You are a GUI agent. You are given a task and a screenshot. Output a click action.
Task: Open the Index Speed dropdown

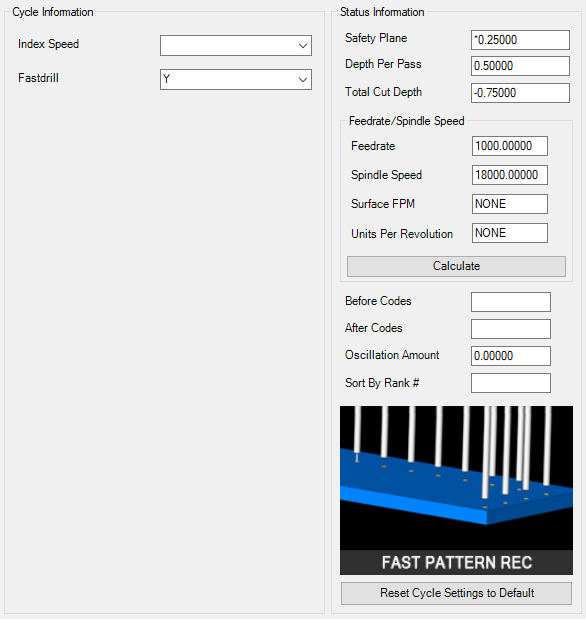[236, 45]
